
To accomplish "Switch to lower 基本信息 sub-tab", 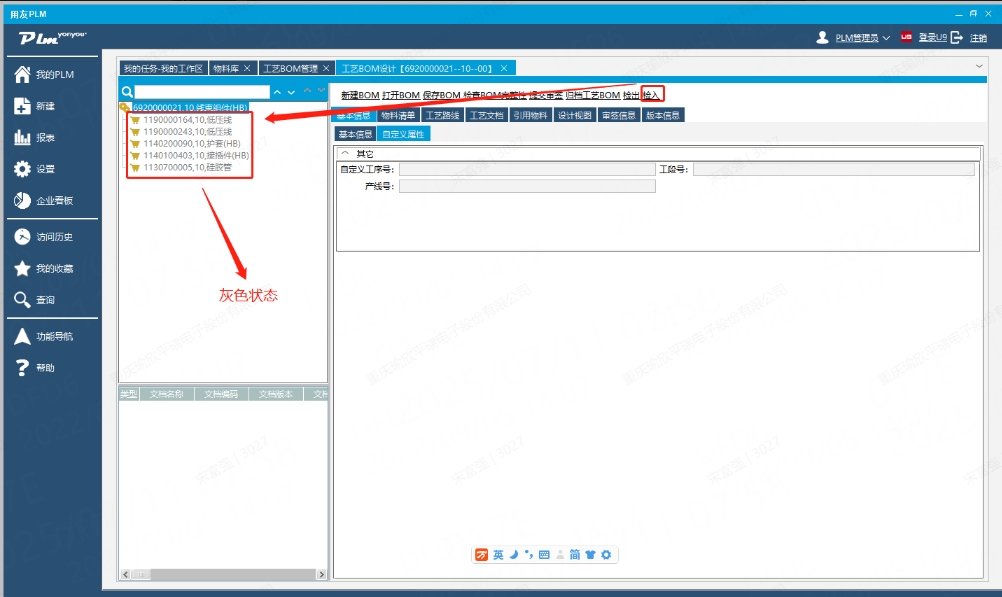I will 355,134.
